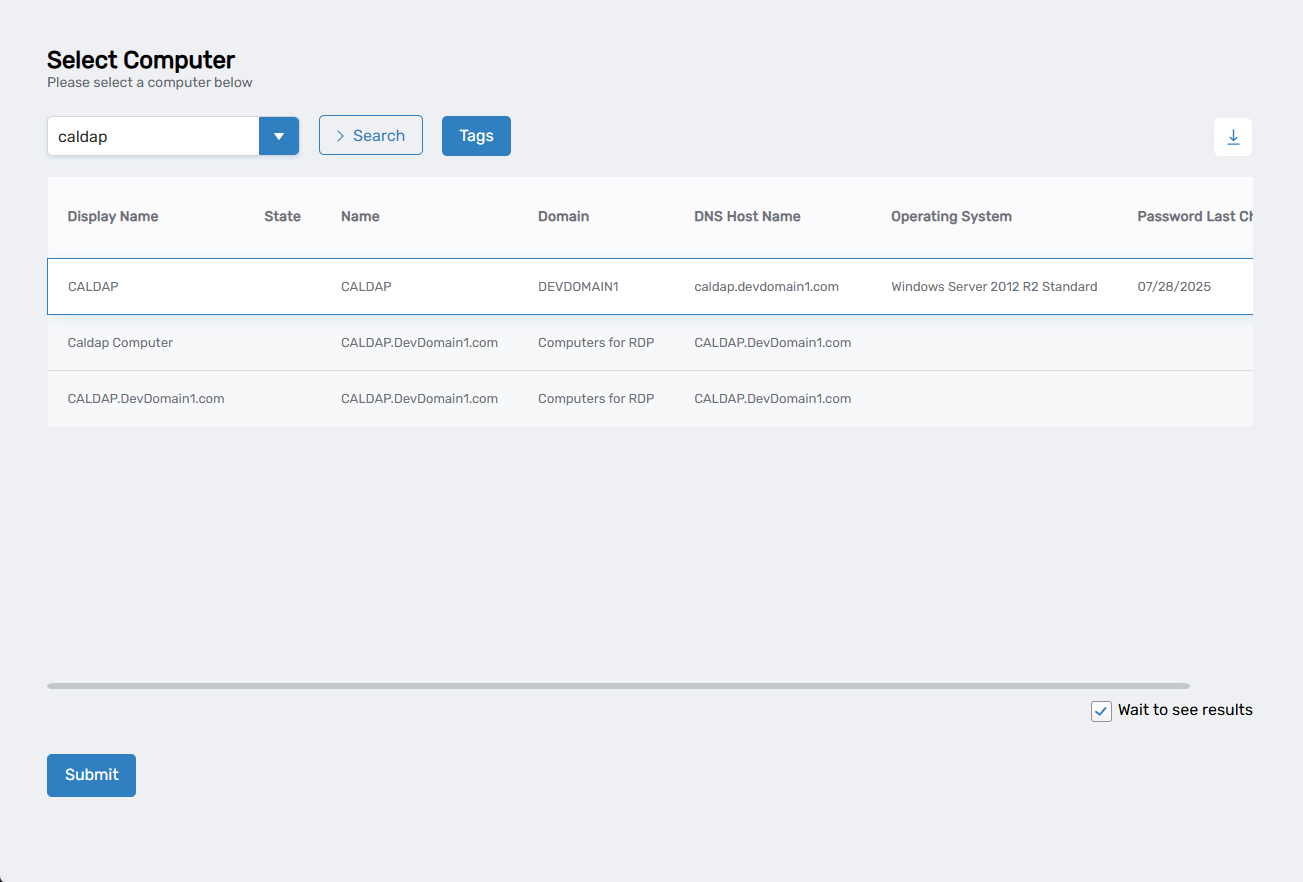Select the row displaying CALDAP.DevDomain1.com
This screenshot has width=1303, height=882.
[146, 399]
